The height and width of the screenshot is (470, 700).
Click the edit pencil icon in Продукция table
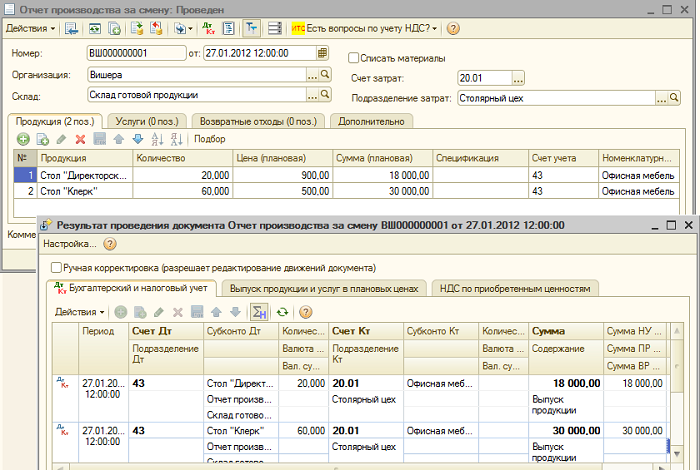pyautogui.click(x=61, y=139)
